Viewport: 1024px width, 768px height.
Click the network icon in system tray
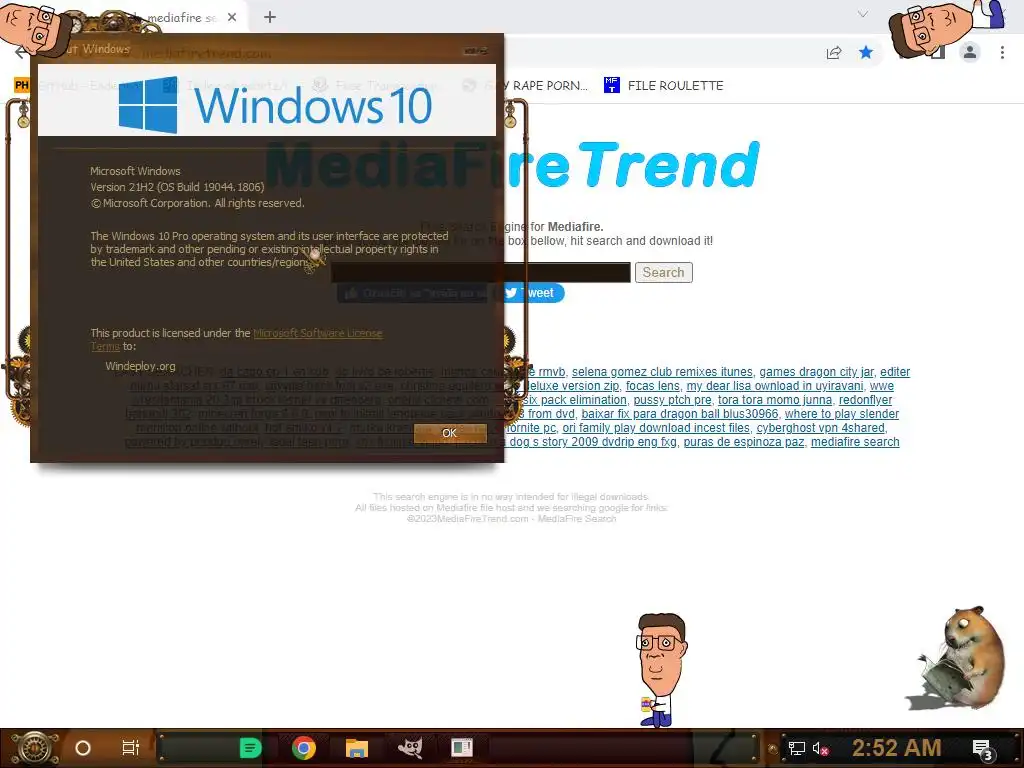coord(797,748)
